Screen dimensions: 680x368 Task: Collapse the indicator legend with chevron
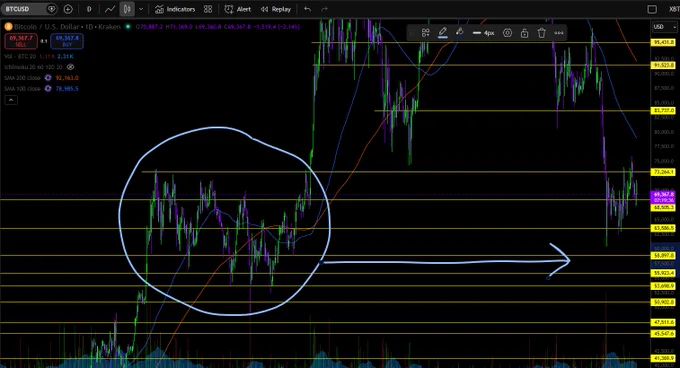pos(11,100)
